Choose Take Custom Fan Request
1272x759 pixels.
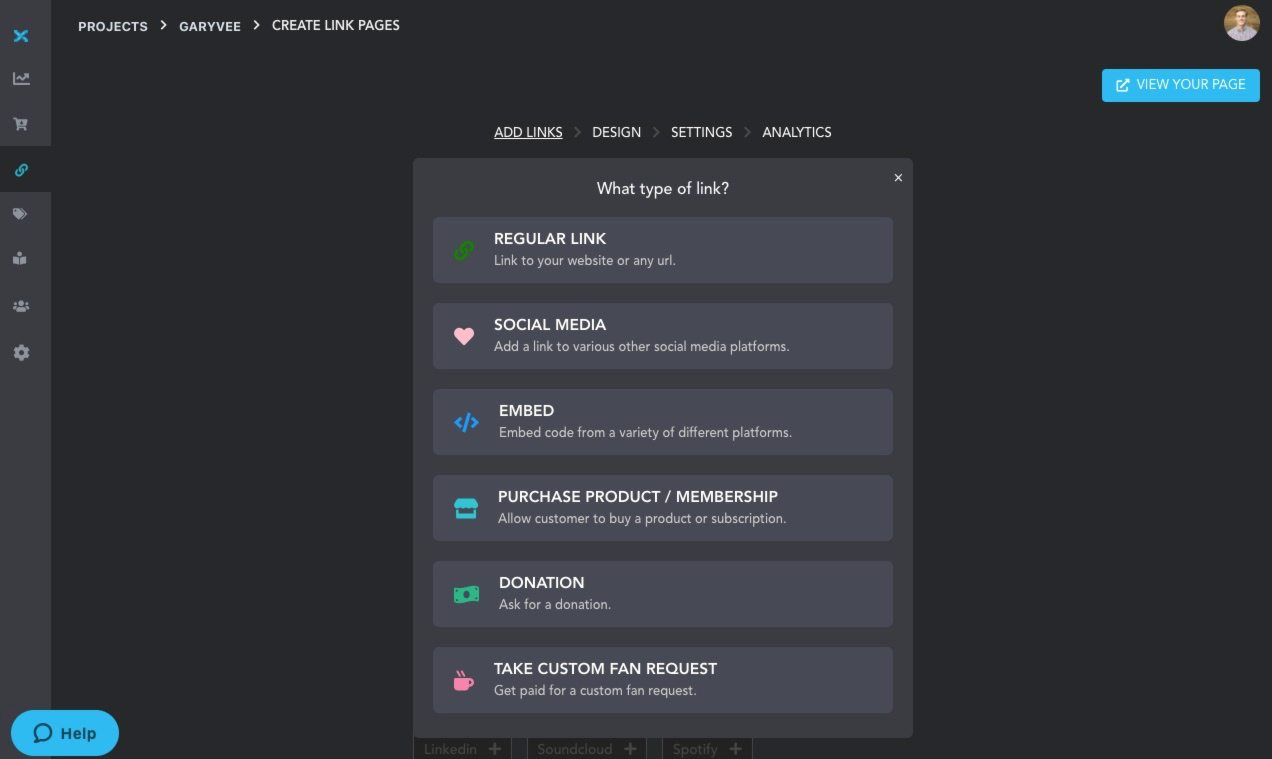(x=662, y=679)
